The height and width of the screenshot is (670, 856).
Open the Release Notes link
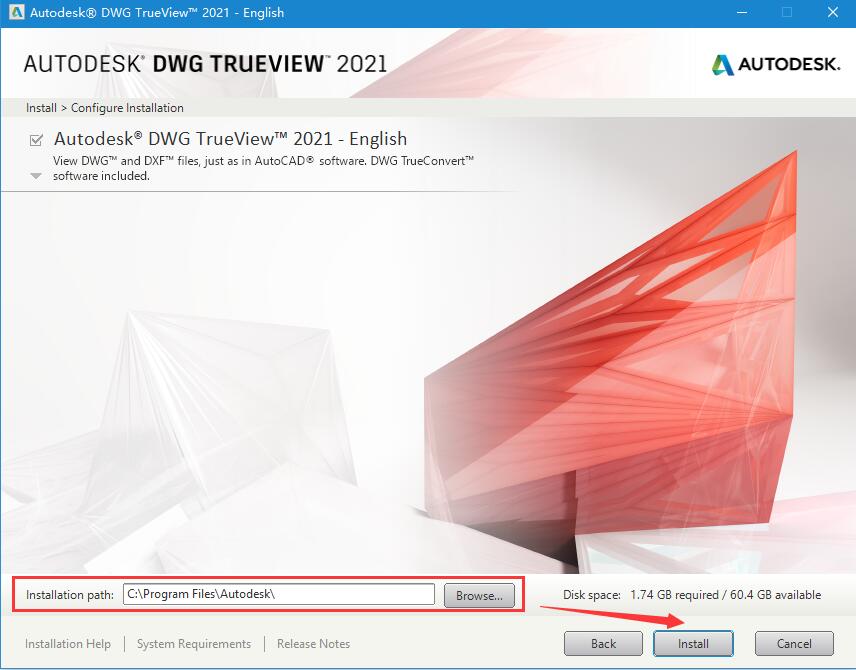click(313, 644)
